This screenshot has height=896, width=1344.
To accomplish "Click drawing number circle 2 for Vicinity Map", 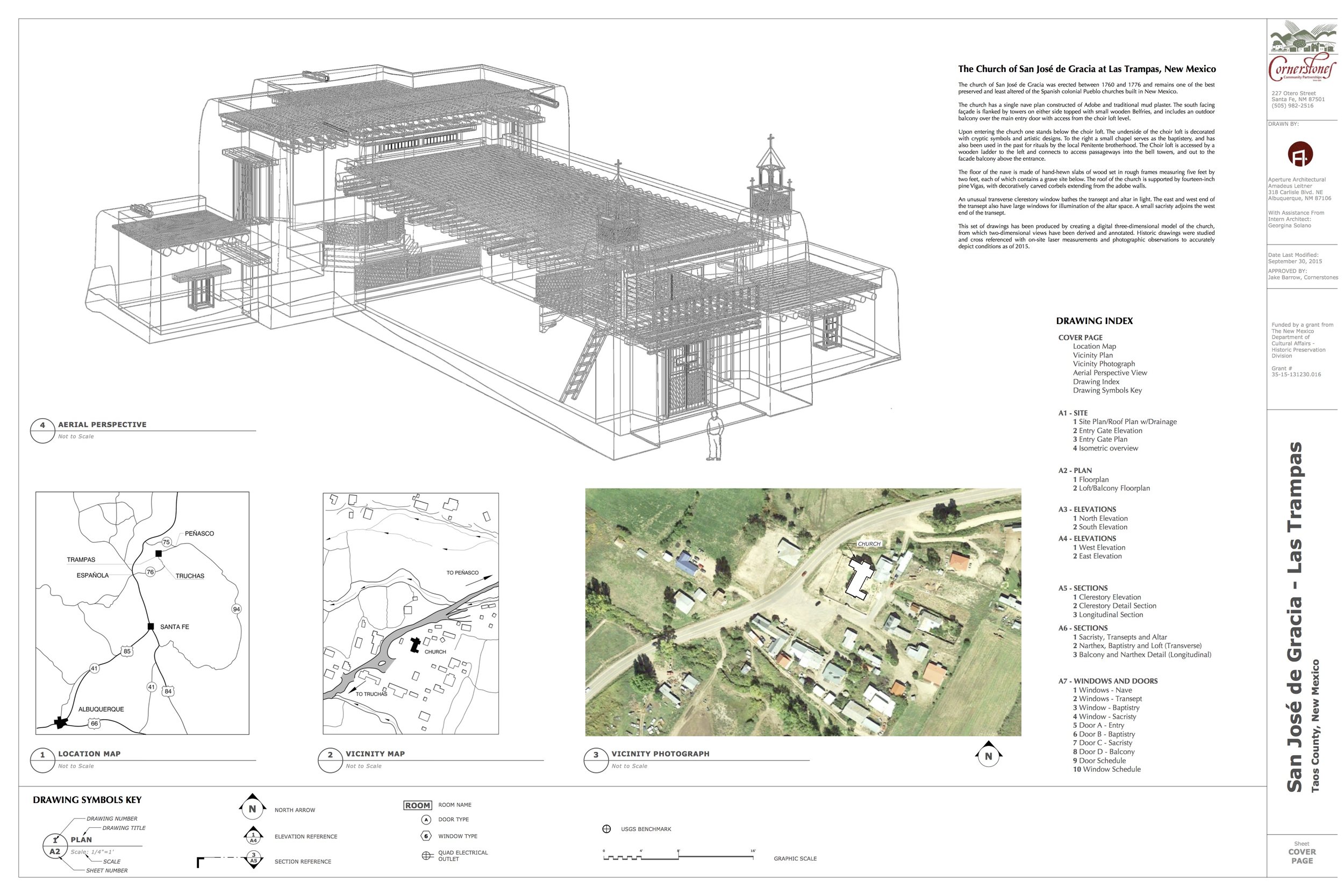I will (x=330, y=761).
